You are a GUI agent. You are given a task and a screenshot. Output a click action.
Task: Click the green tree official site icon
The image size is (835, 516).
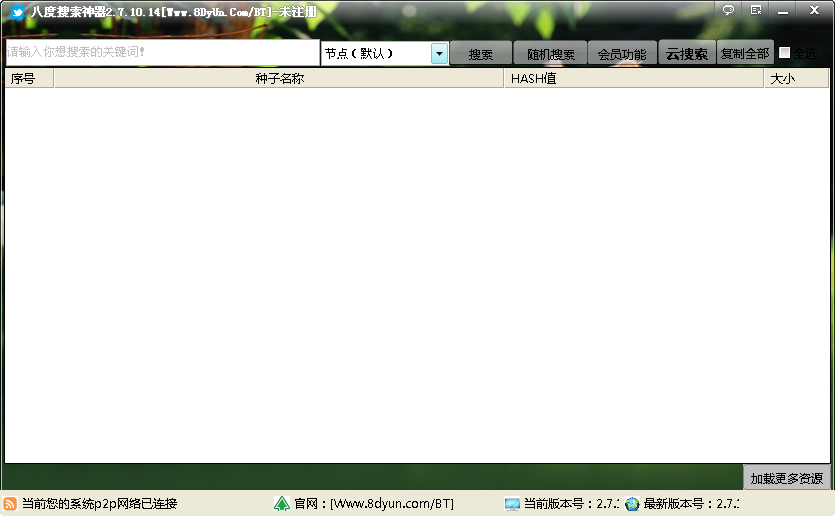(x=282, y=504)
